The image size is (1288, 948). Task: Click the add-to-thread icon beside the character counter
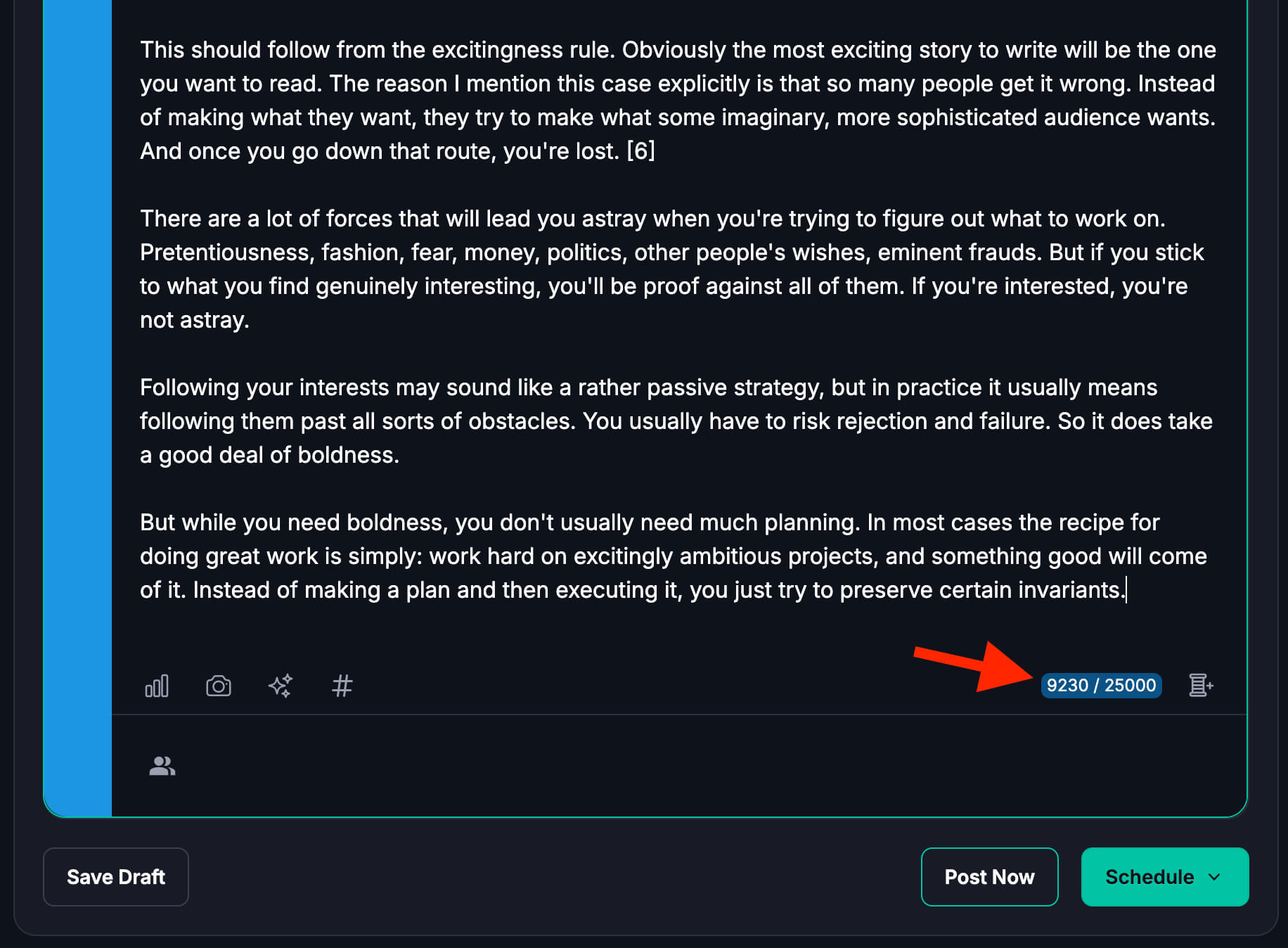[x=1200, y=685]
